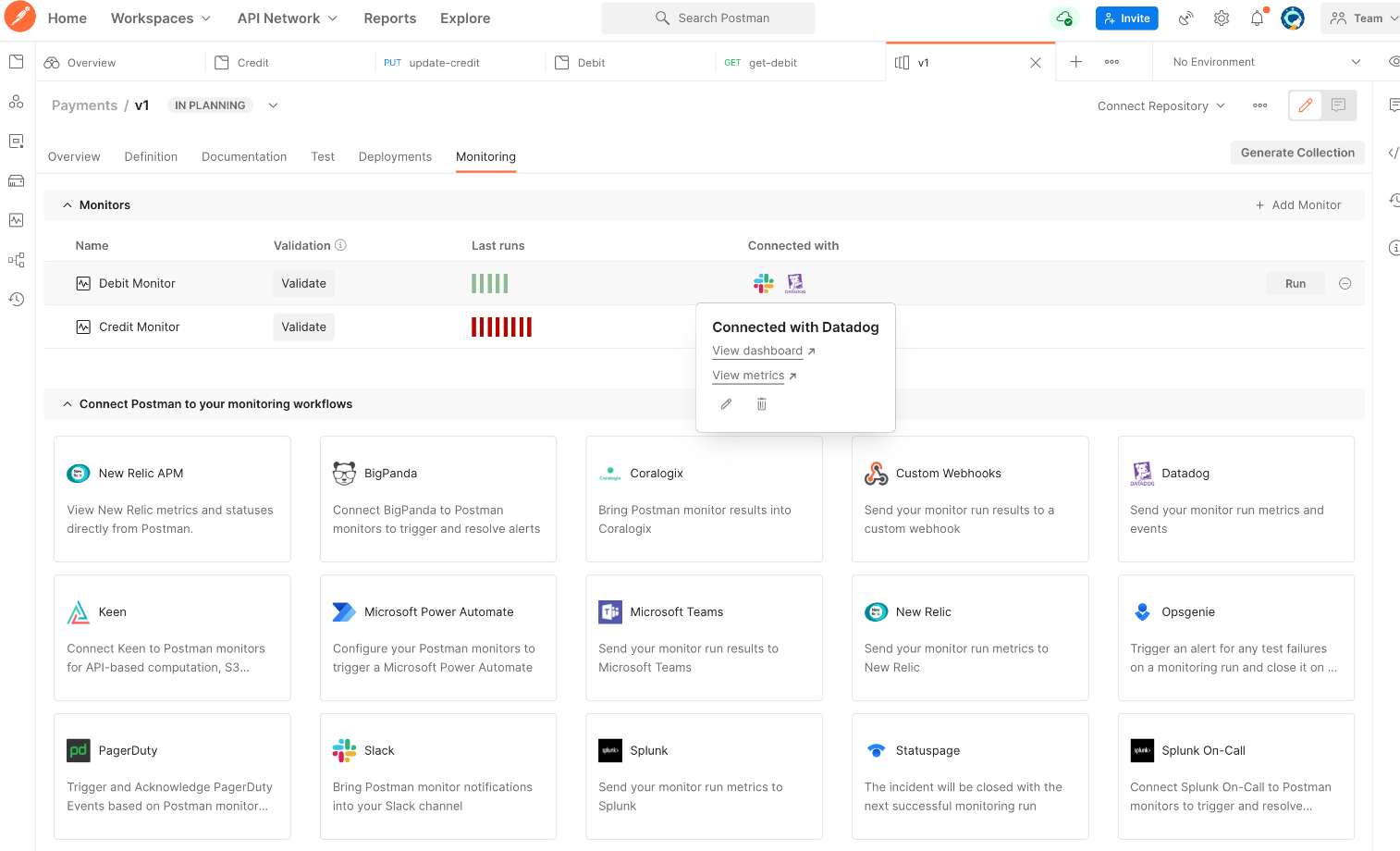This screenshot has height=851, width=1400.
Task: Switch to Definition tab
Action: pyautogui.click(x=151, y=156)
